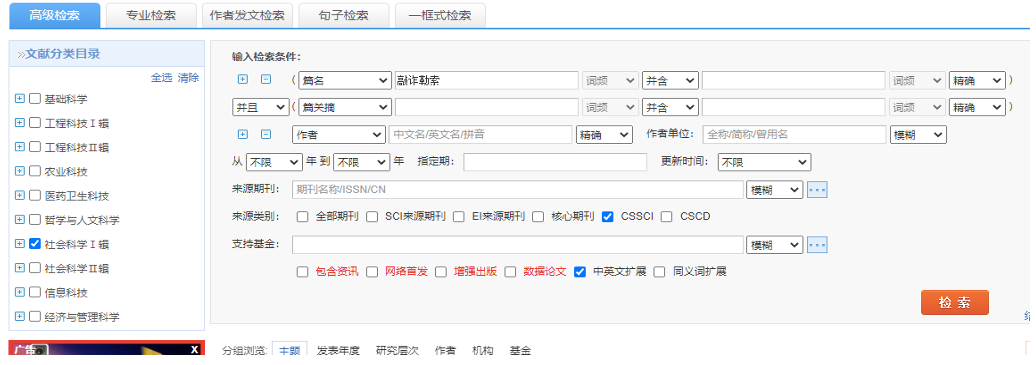Open 模糊 dropdown for 来源期刊
Viewport: 1036px width, 365px height.
[x=774, y=190]
